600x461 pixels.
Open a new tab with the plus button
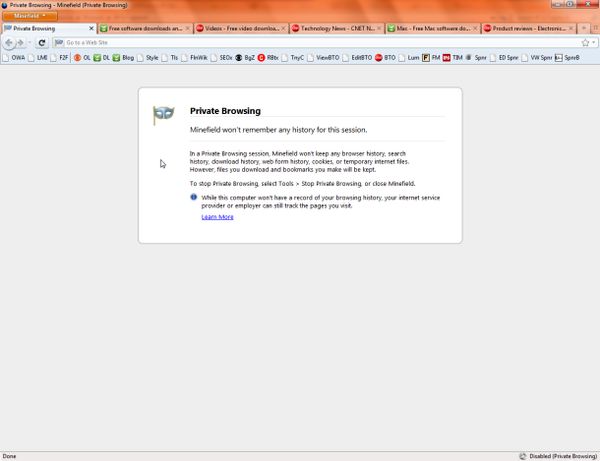point(585,29)
